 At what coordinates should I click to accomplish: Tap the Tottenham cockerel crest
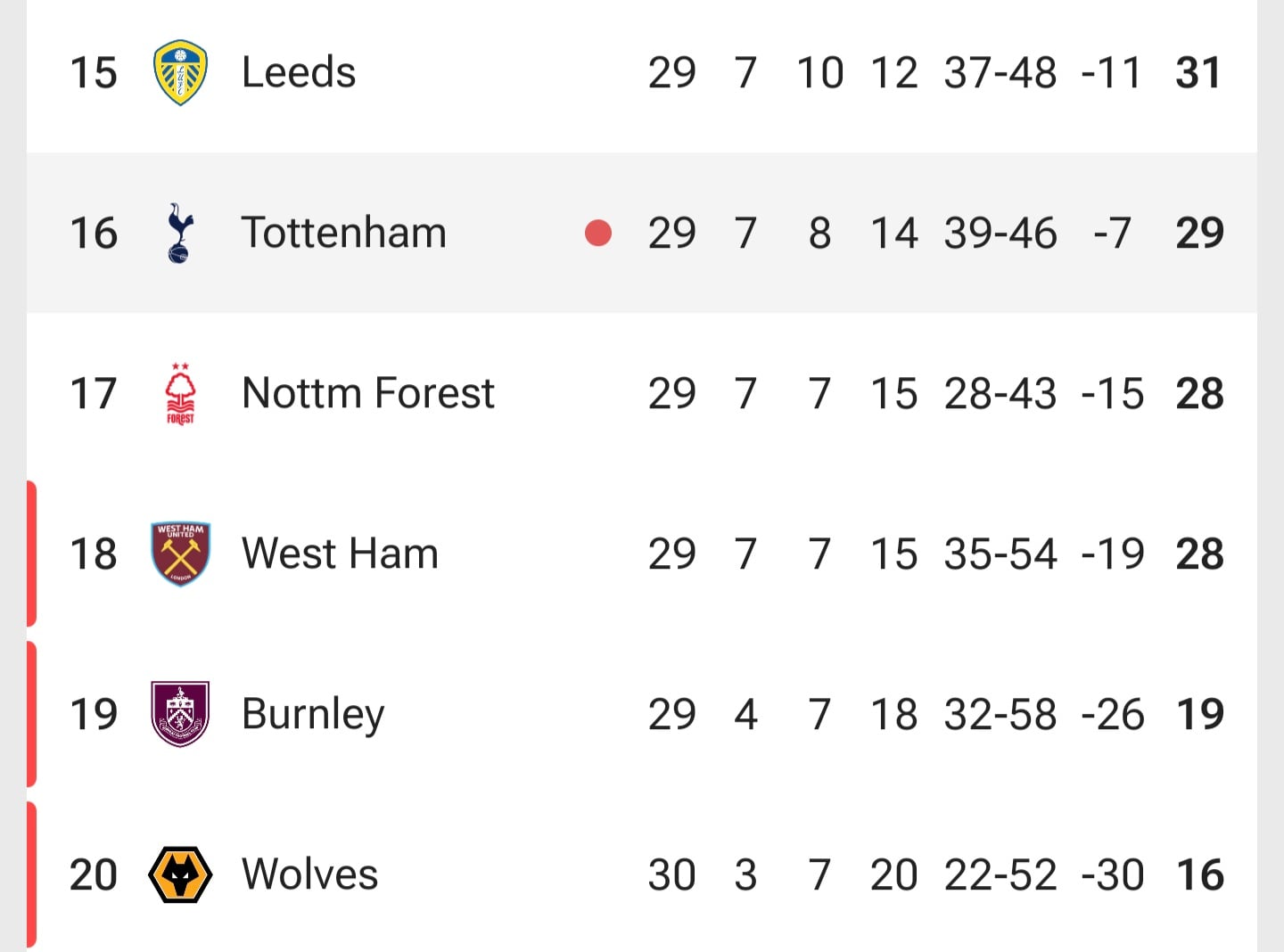click(180, 233)
